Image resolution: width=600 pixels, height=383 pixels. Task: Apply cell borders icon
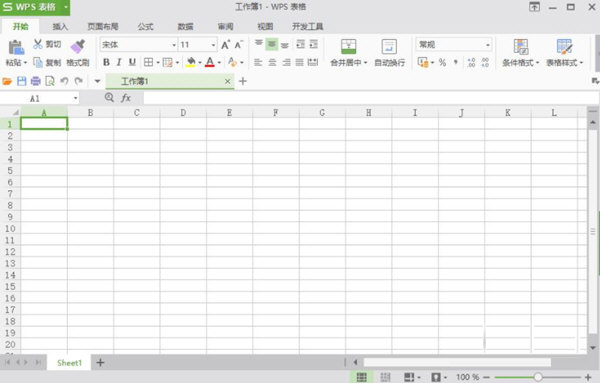pyautogui.click(x=148, y=62)
